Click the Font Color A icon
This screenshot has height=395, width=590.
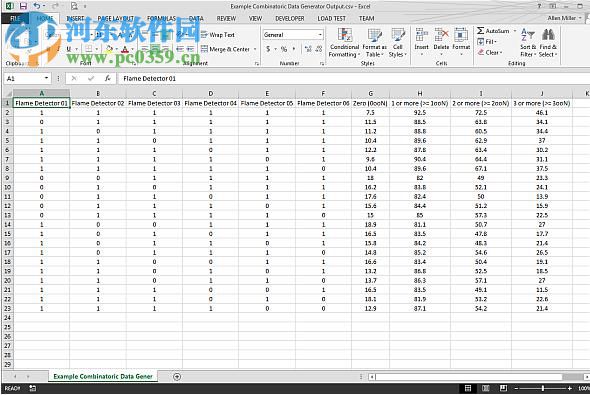point(125,49)
